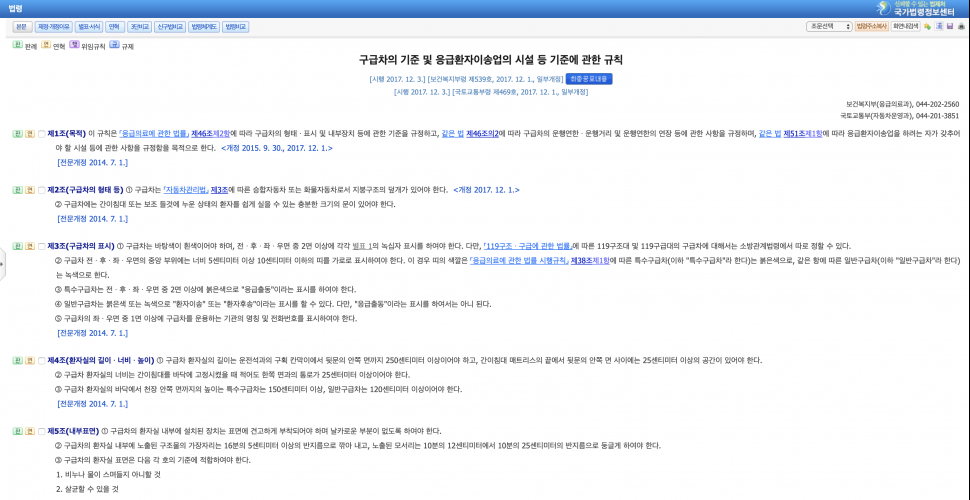Check the checkbox next to 제1조(목적)
The width and height of the screenshot is (970, 500).
(x=40, y=133)
